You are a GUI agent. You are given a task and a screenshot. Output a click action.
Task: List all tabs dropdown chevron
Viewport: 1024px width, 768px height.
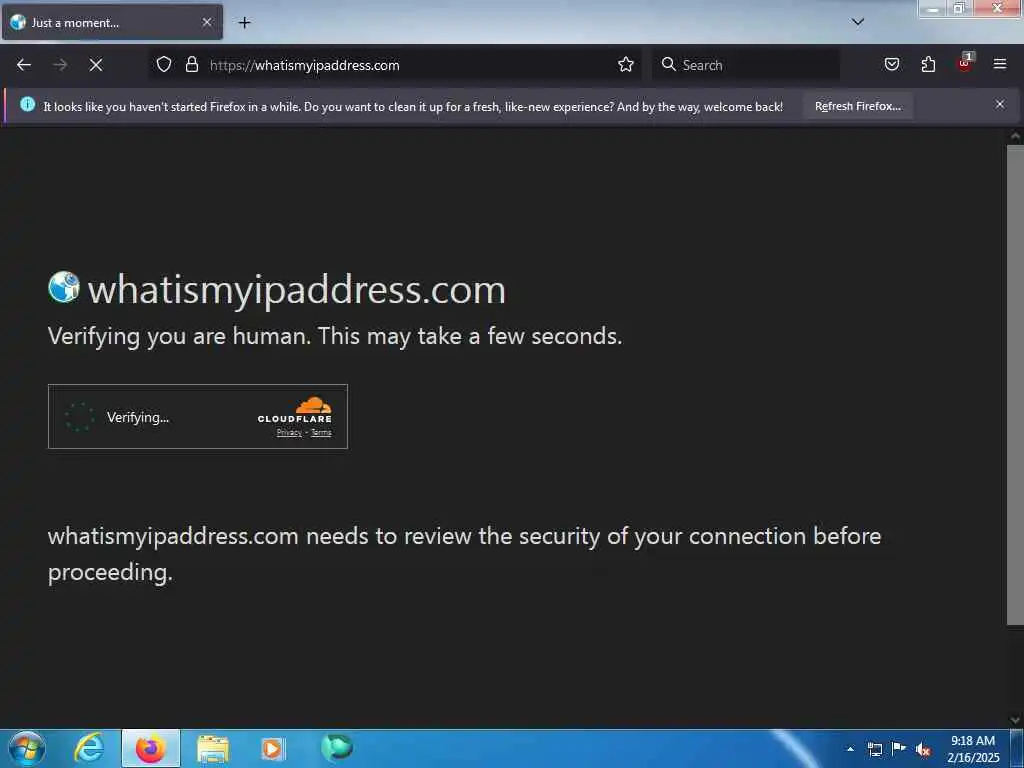tap(857, 22)
